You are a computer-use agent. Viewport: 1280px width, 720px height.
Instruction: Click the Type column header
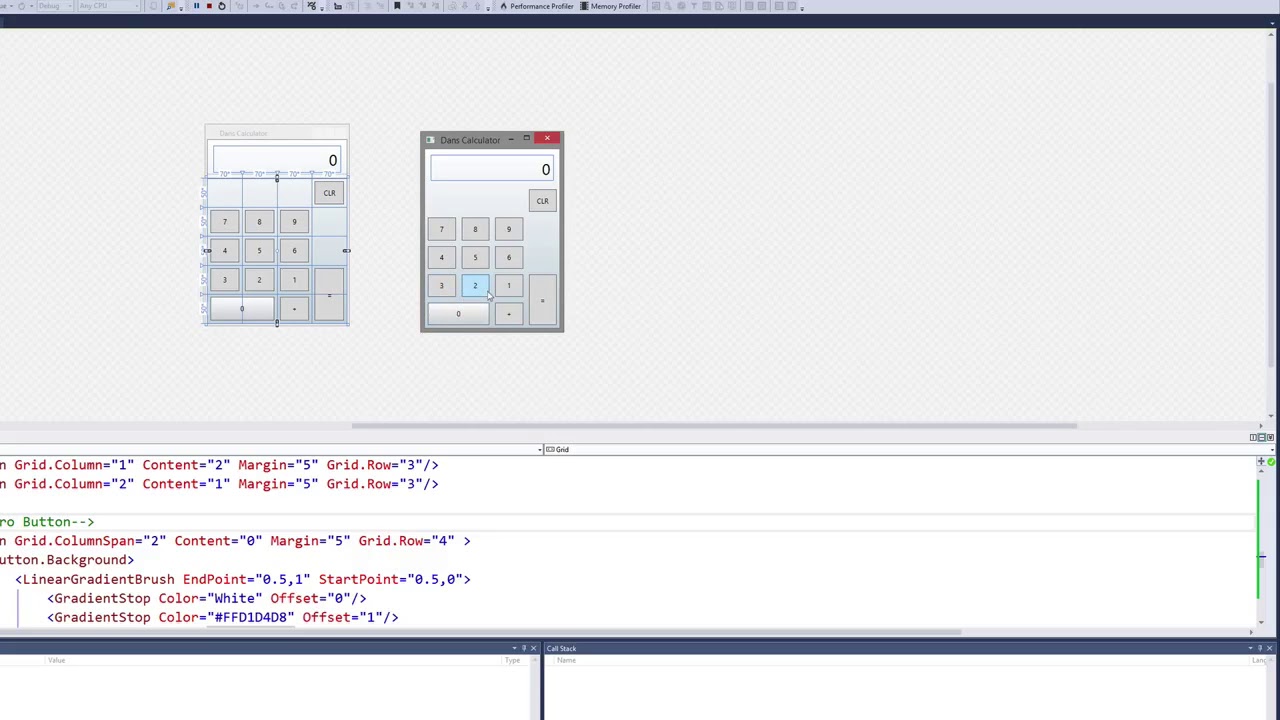coord(512,660)
